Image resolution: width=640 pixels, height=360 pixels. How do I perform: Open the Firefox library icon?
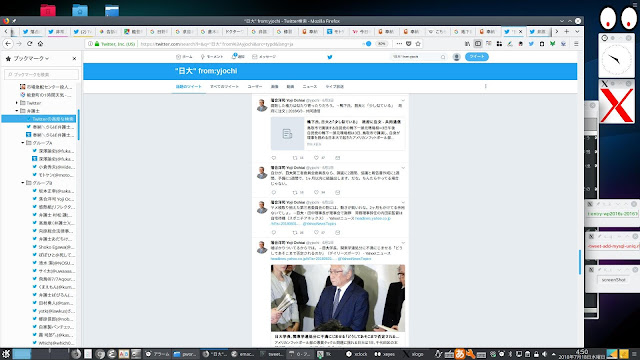pyautogui.click(x=467, y=44)
